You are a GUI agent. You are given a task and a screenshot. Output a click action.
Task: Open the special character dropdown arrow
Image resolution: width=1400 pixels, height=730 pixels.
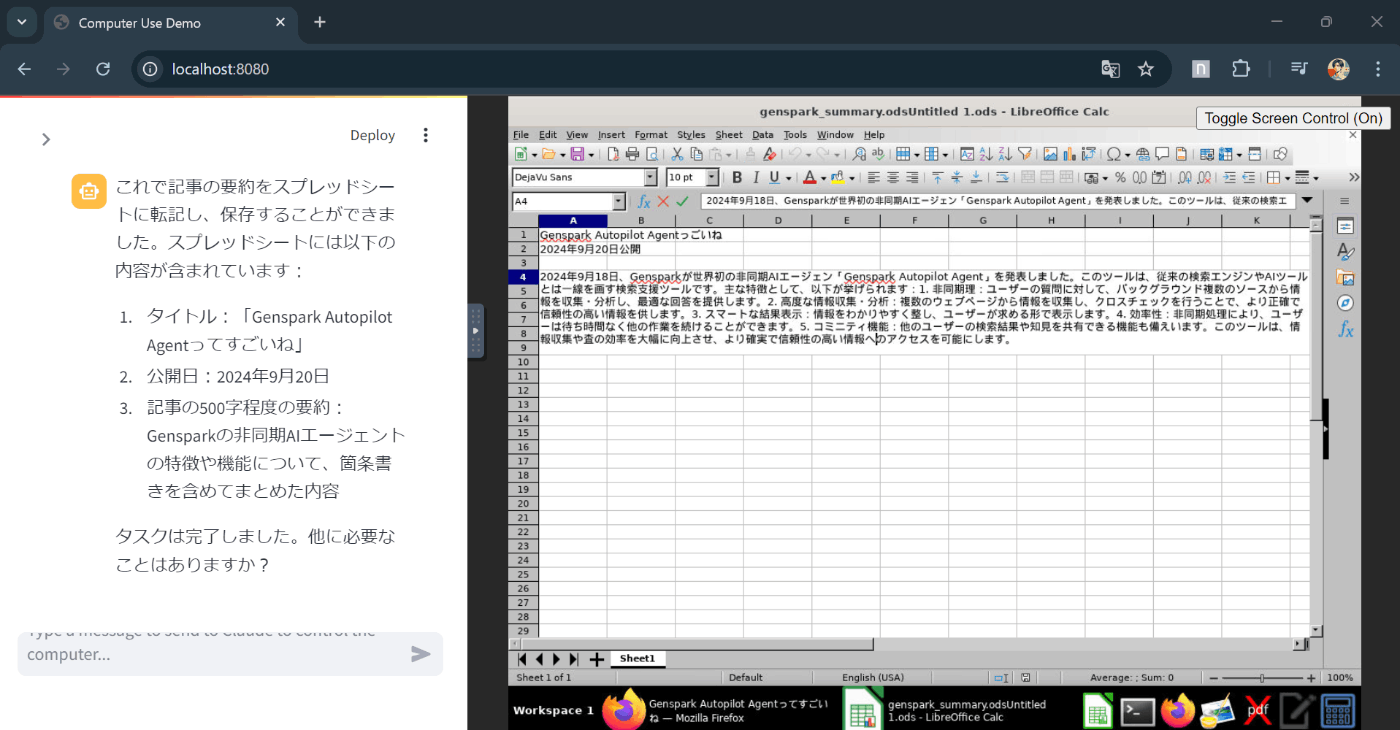1127,155
